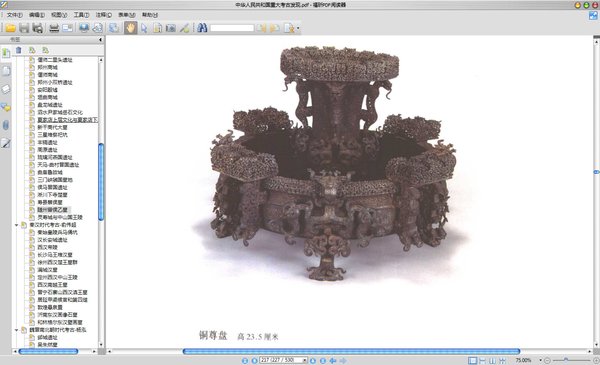Open the 帮助(H) menu
This screenshot has height=365, width=600.
tap(150, 15)
